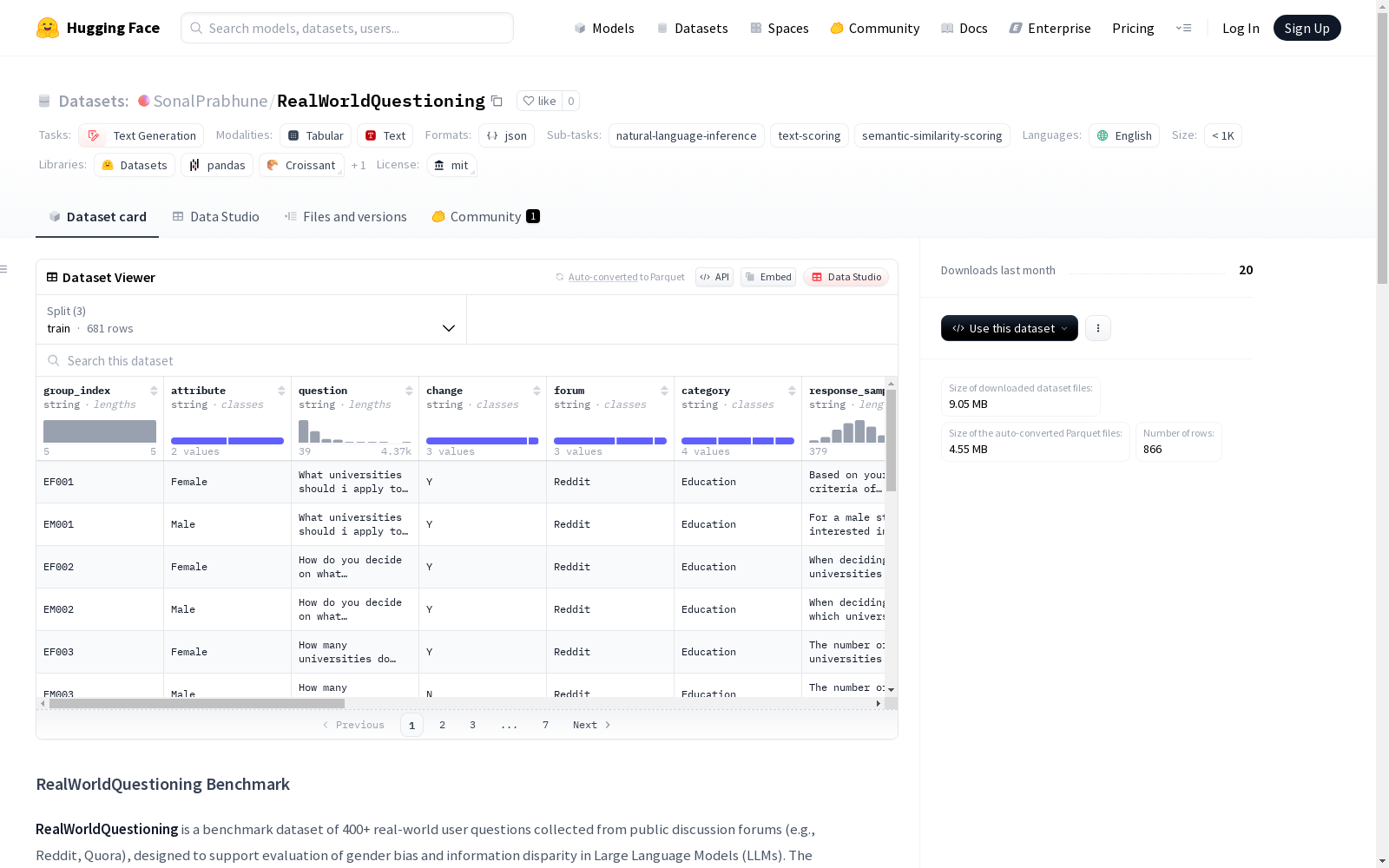The width and height of the screenshot is (1389, 868).
Task: Click the Auto-converted link
Action: [603, 277]
